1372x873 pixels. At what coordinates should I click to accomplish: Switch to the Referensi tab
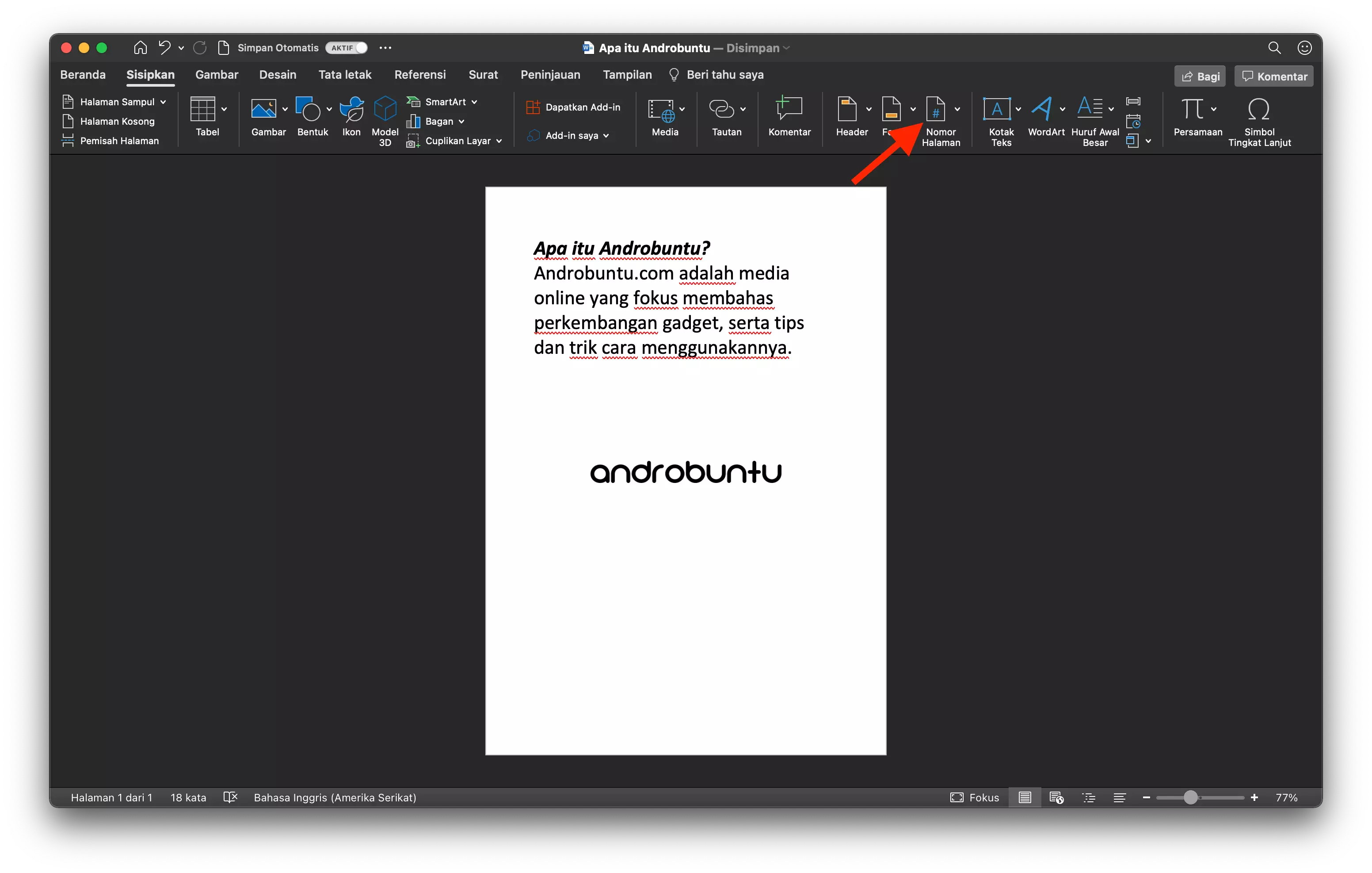[420, 74]
